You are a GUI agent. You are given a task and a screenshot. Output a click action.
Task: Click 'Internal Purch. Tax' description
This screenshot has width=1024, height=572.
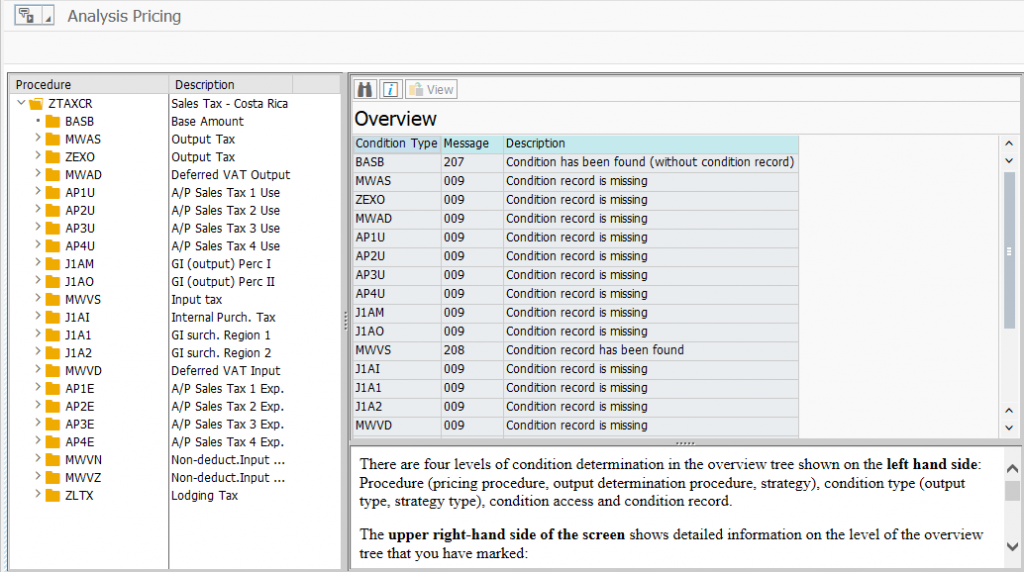pos(223,317)
